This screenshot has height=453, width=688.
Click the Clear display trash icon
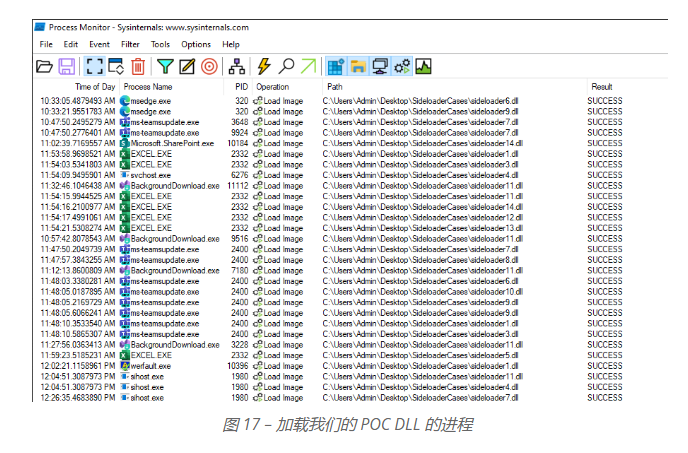138,67
